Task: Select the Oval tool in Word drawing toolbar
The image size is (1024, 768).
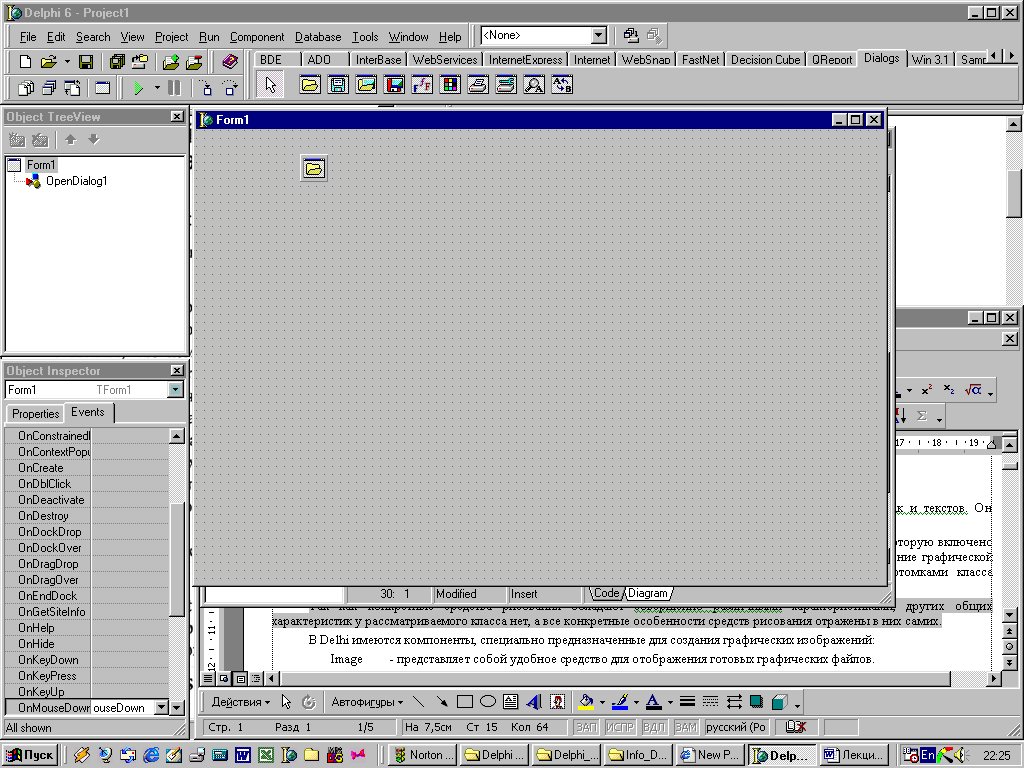Action: [488, 702]
